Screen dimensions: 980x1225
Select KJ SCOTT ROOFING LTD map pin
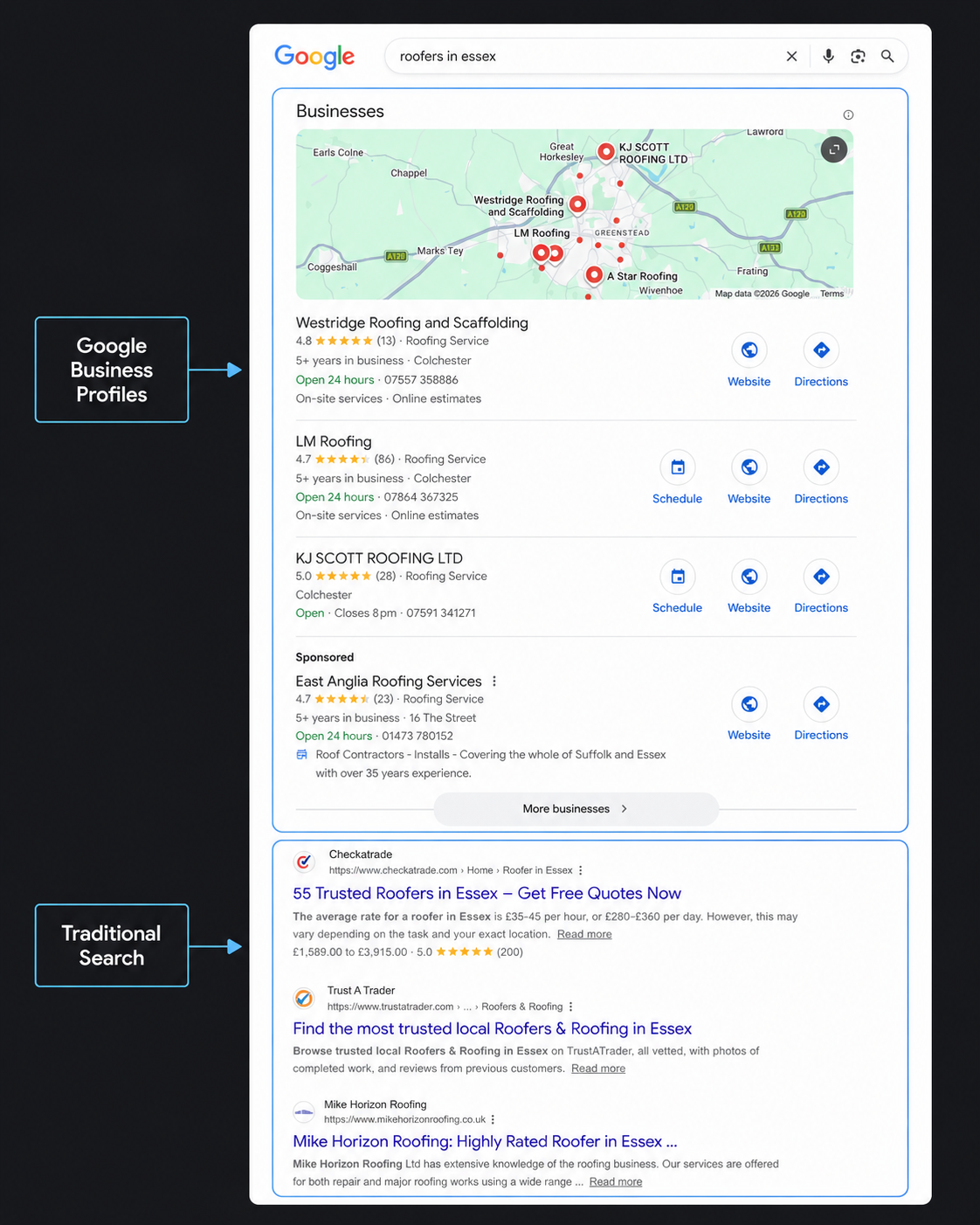(x=606, y=152)
